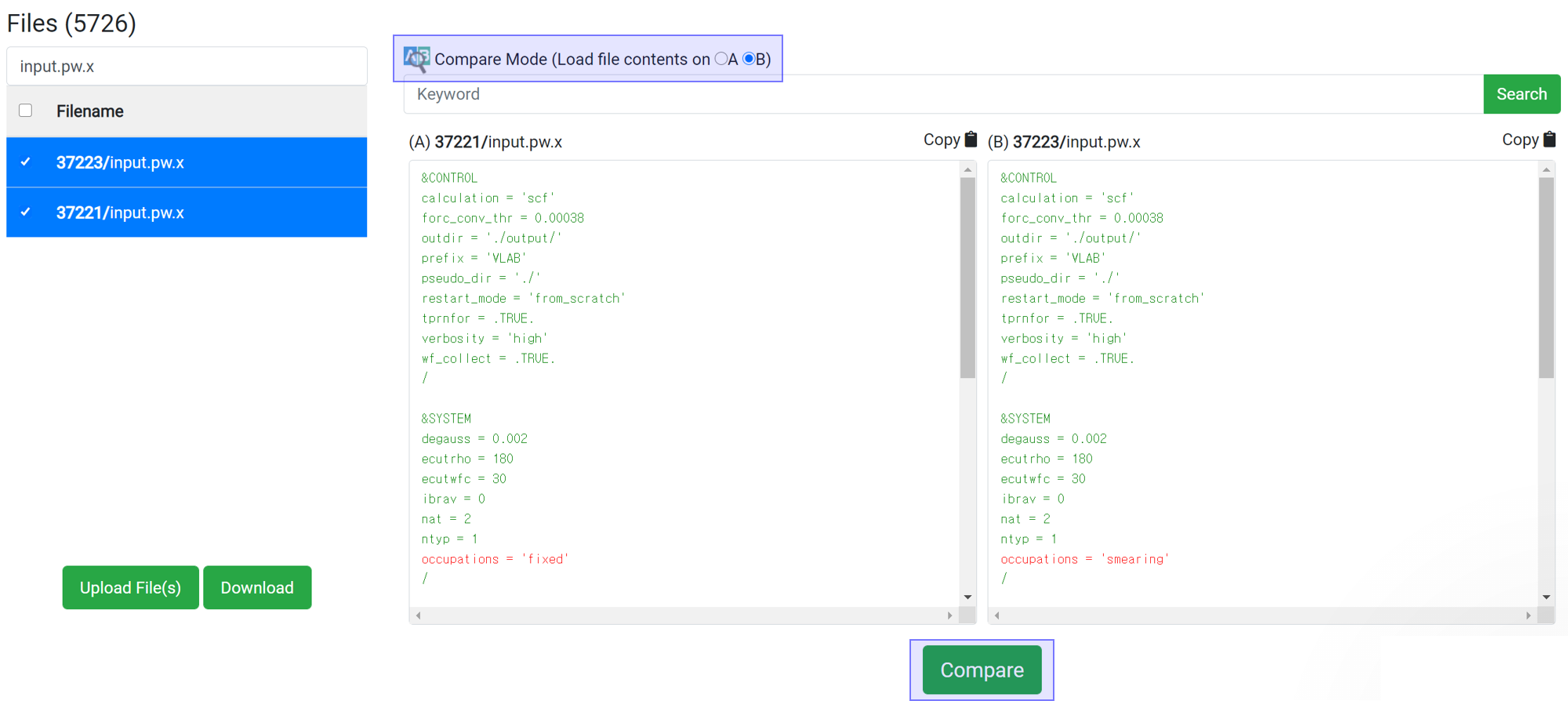The image size is (1568, 701).
Task: Select radio option A for load target
Action: pos(720,59)
